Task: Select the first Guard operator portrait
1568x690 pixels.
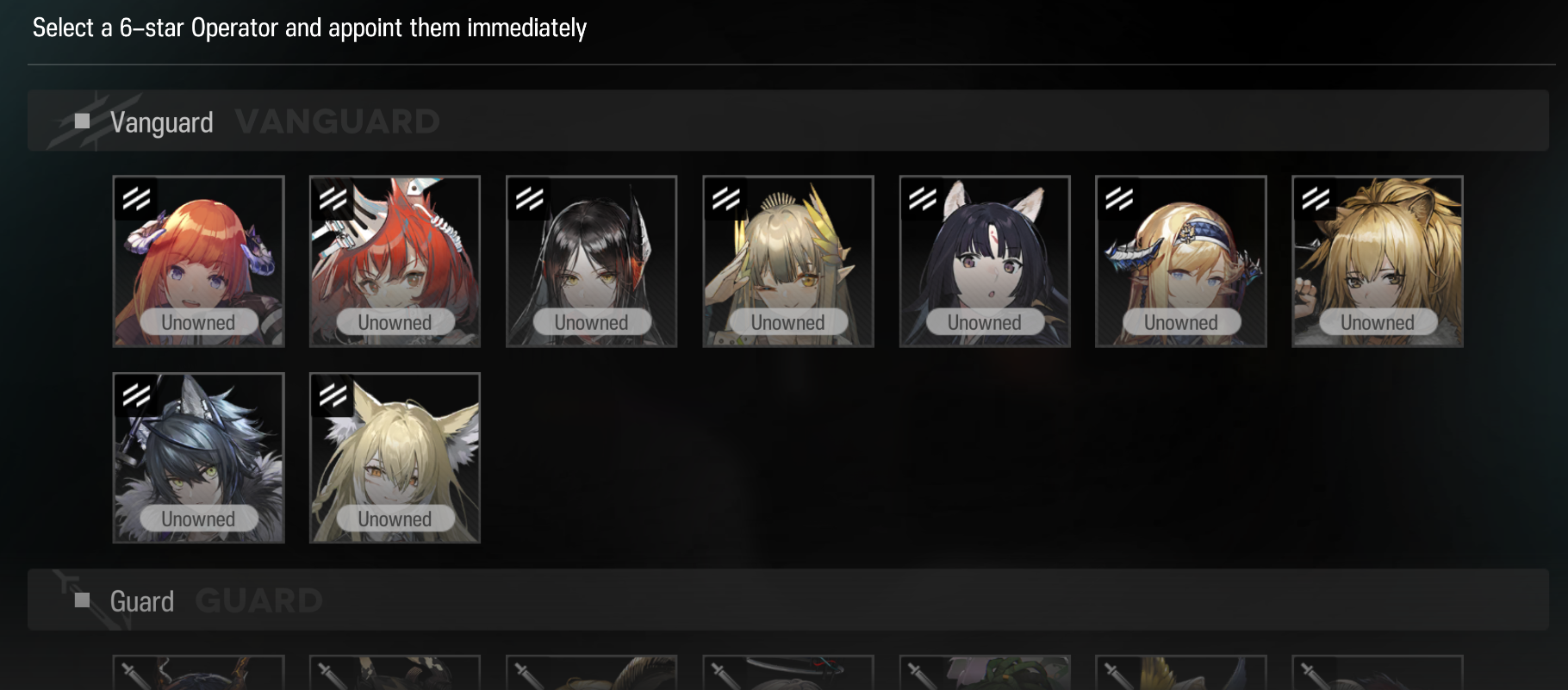Action: (x=198, y=673)
